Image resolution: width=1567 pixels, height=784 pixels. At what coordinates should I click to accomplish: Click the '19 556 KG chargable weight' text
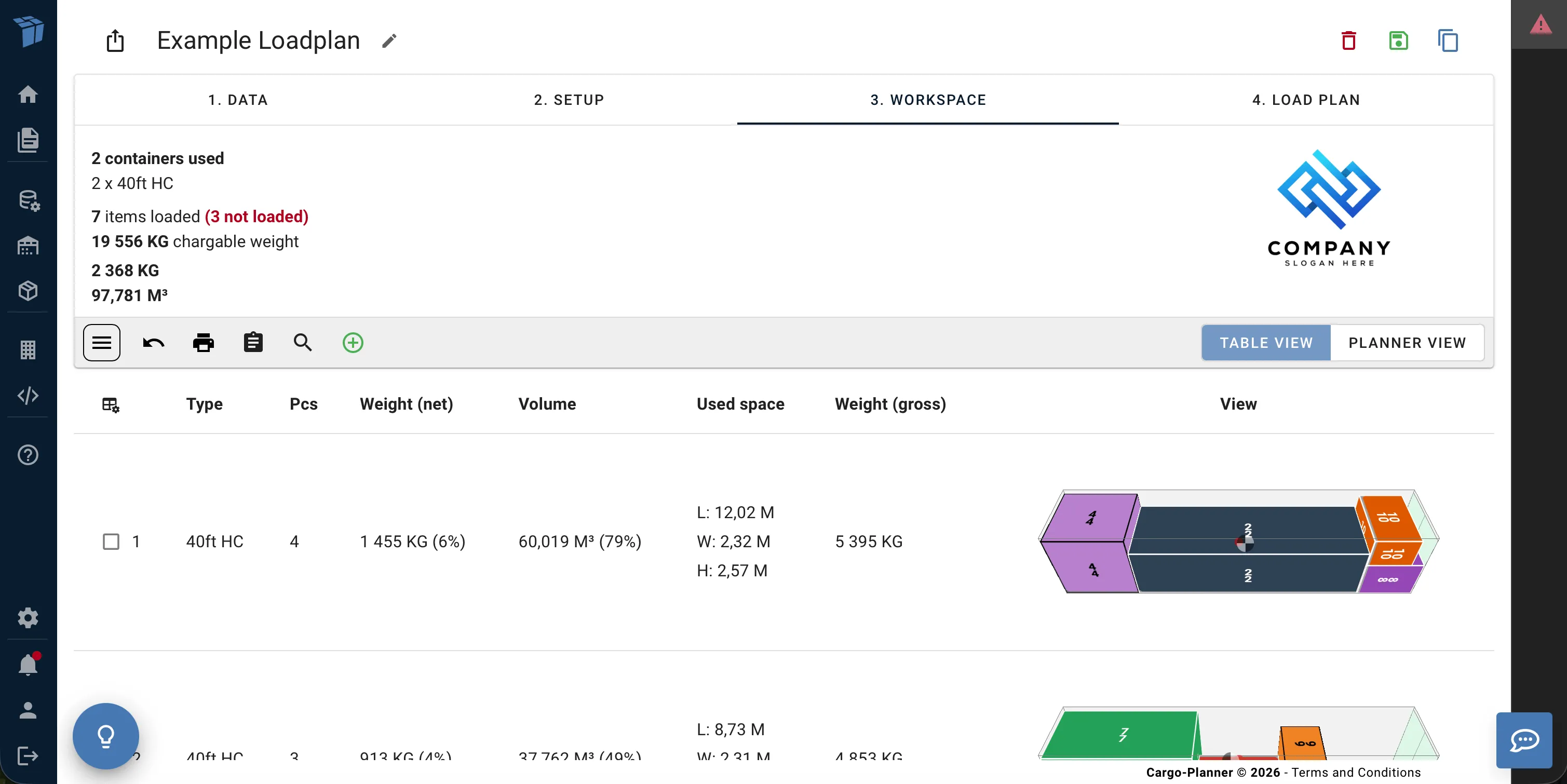click(195, 241)
